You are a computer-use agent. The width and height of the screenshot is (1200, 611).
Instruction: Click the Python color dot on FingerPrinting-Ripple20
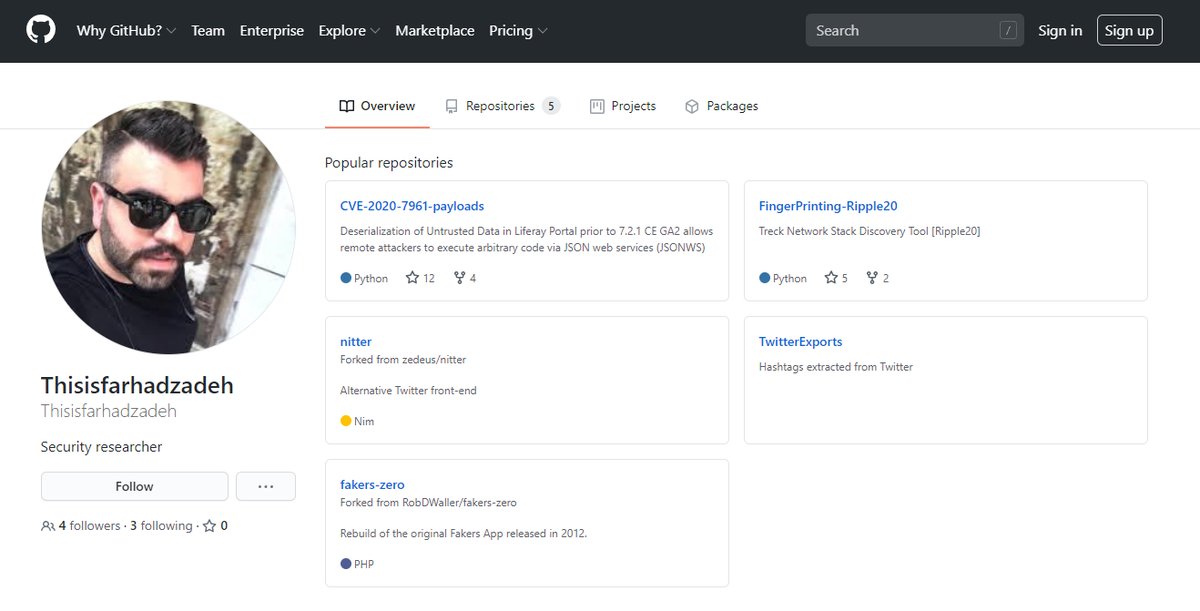tap(765, 278)
